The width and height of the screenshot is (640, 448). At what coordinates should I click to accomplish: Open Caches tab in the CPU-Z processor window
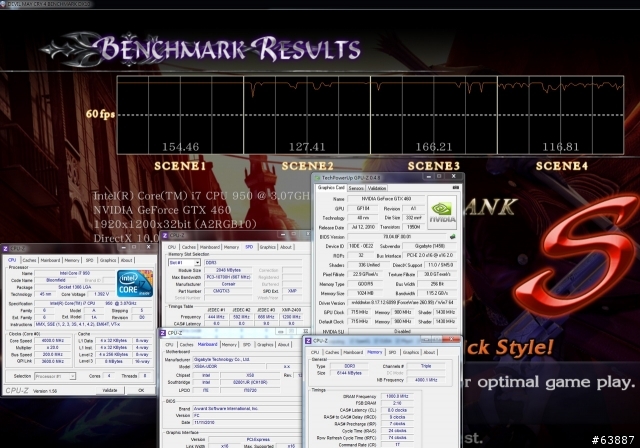tap(29, 260)
